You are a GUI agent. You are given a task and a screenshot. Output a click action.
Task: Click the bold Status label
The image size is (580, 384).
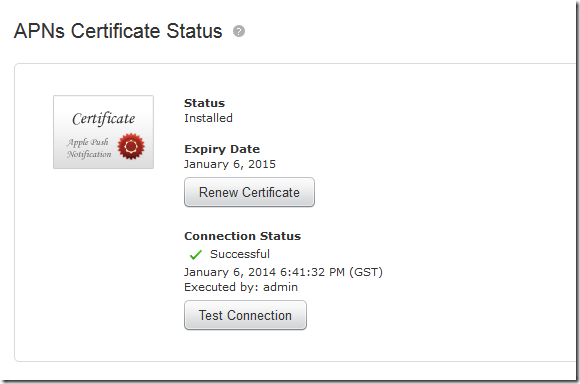point(205,103)
